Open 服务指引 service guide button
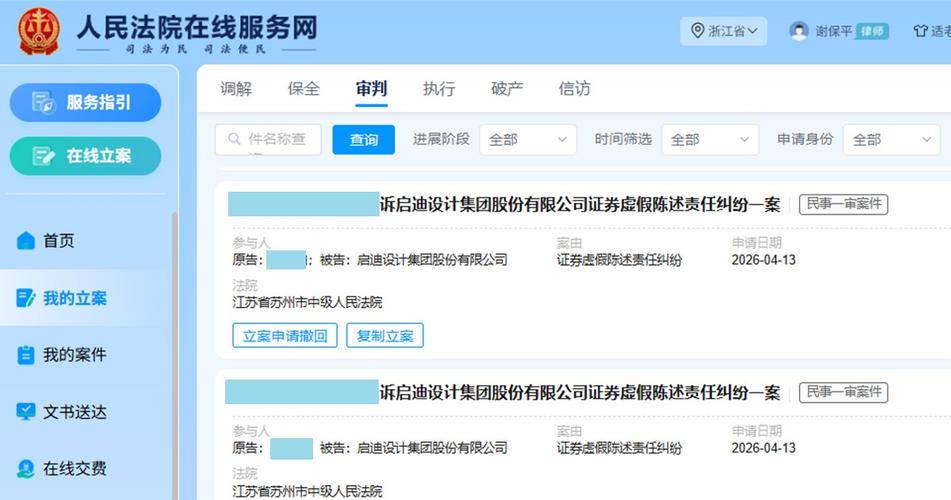Screen dimensions: 951x500 [86, 103]
